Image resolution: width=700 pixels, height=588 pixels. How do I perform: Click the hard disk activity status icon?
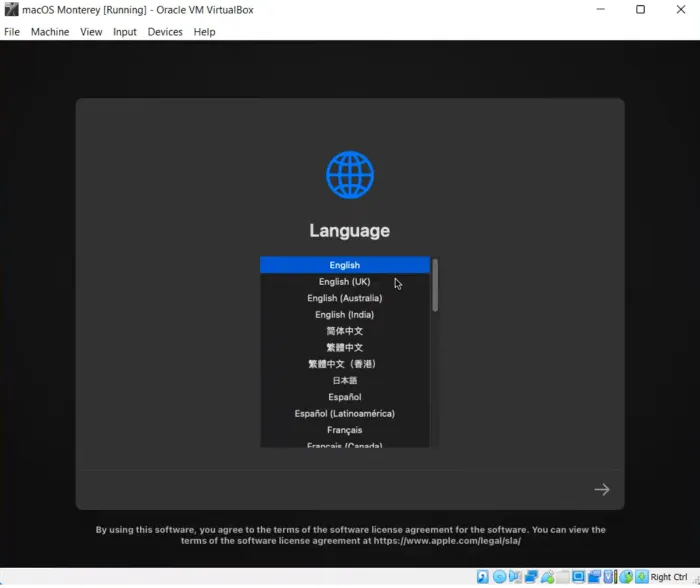click(483, 577)
